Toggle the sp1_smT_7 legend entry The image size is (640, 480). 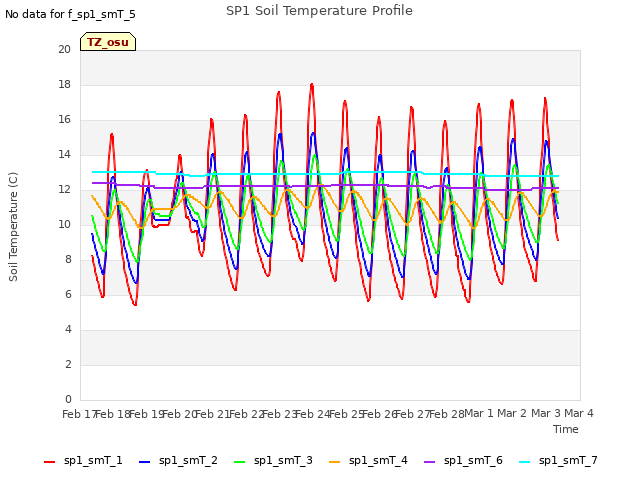558,461
